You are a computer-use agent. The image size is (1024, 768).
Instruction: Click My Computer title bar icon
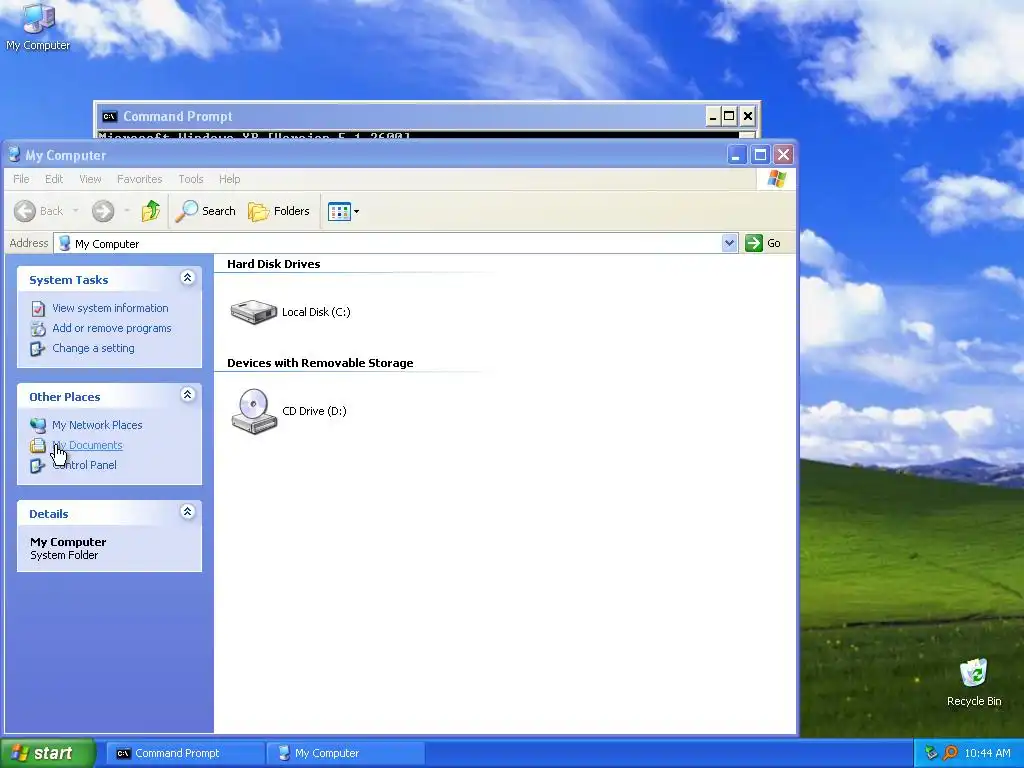pyautogui.click(x=14, y=155)
